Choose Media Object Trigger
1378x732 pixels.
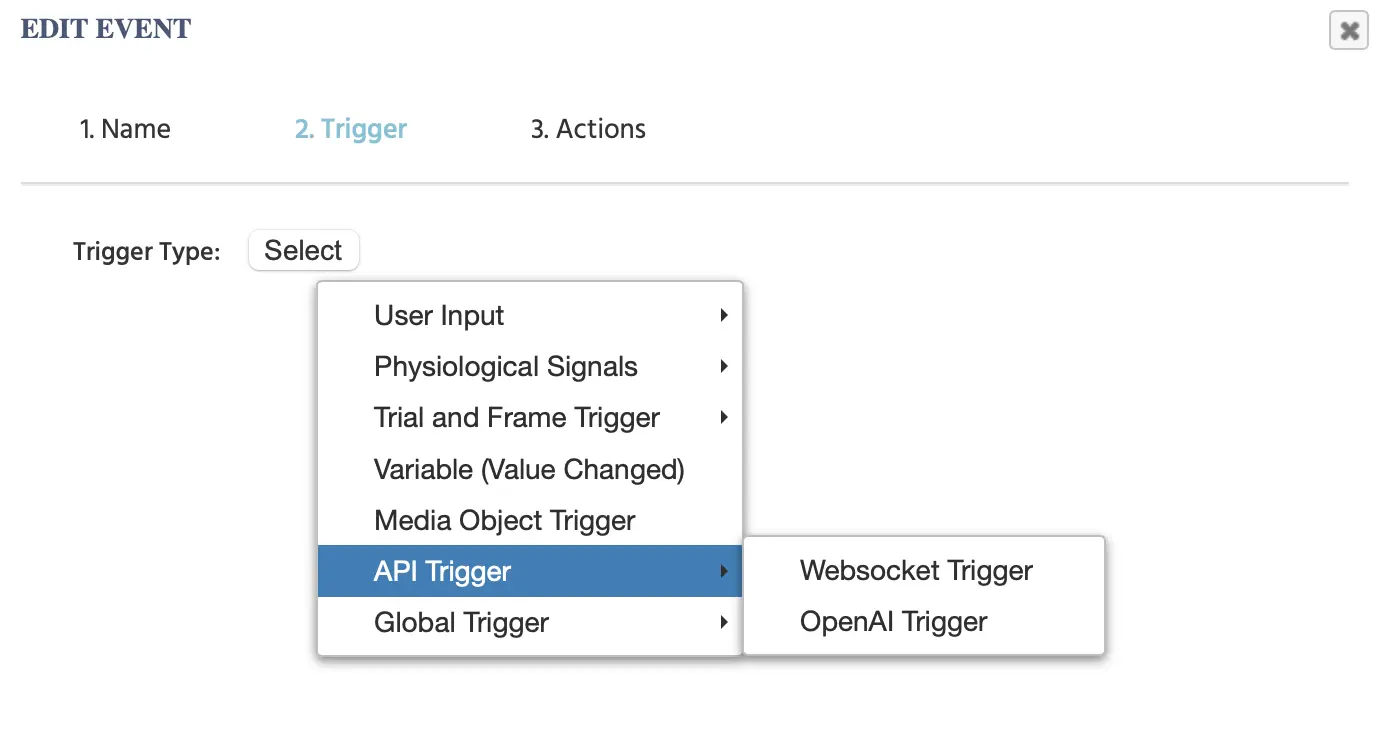point(504,520)
